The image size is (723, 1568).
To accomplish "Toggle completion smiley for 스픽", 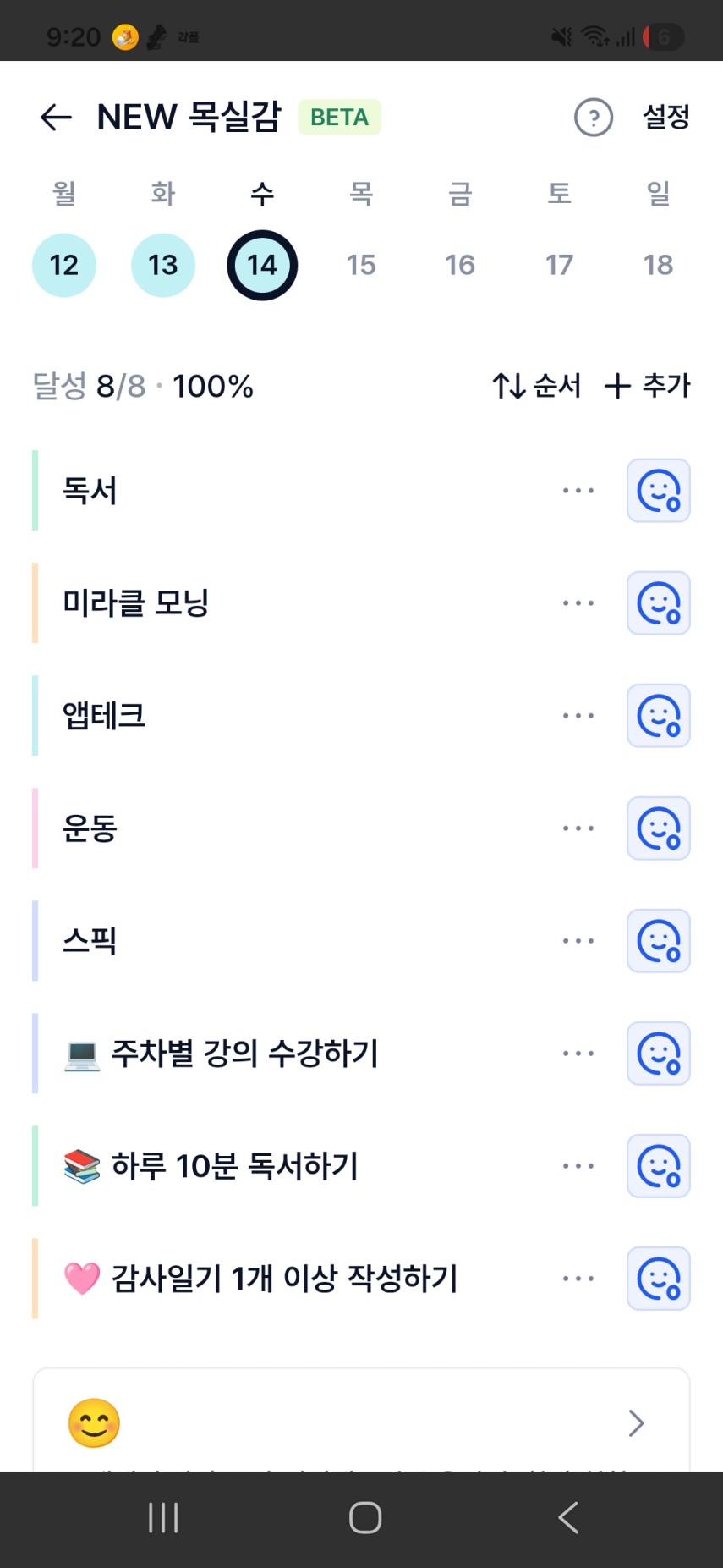I will click(x=658, y=941).
